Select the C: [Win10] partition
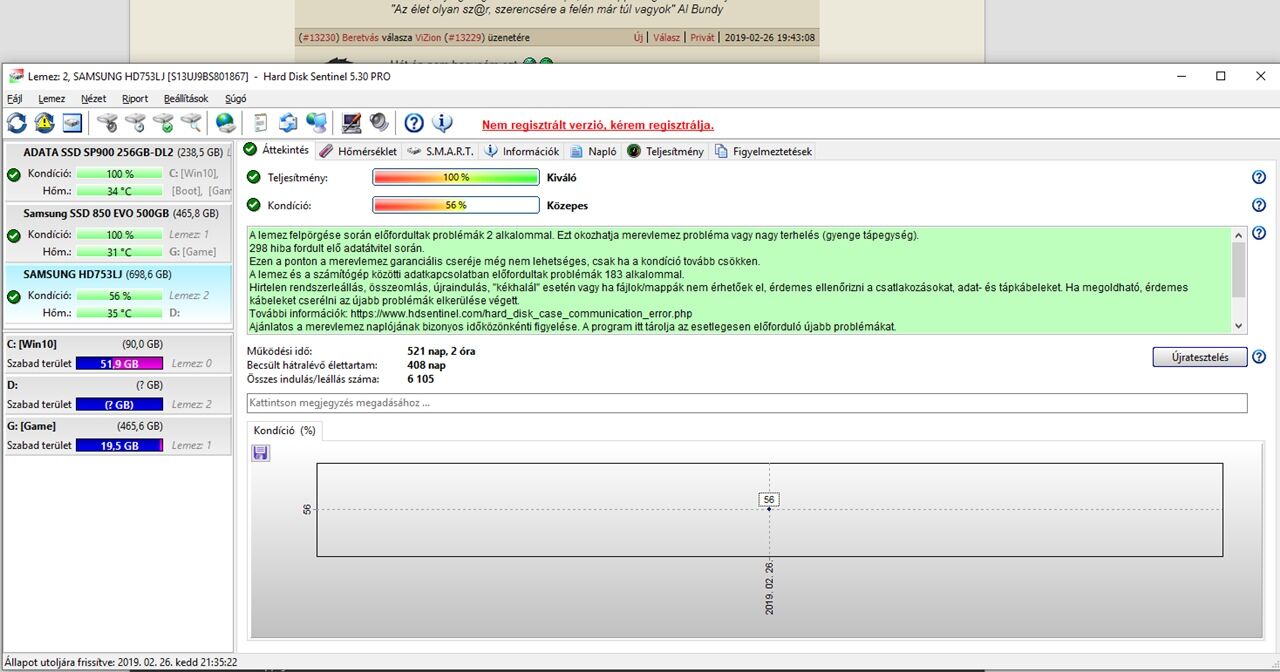This screenshot has width=1280, height=672. click(x=118, y=354)
